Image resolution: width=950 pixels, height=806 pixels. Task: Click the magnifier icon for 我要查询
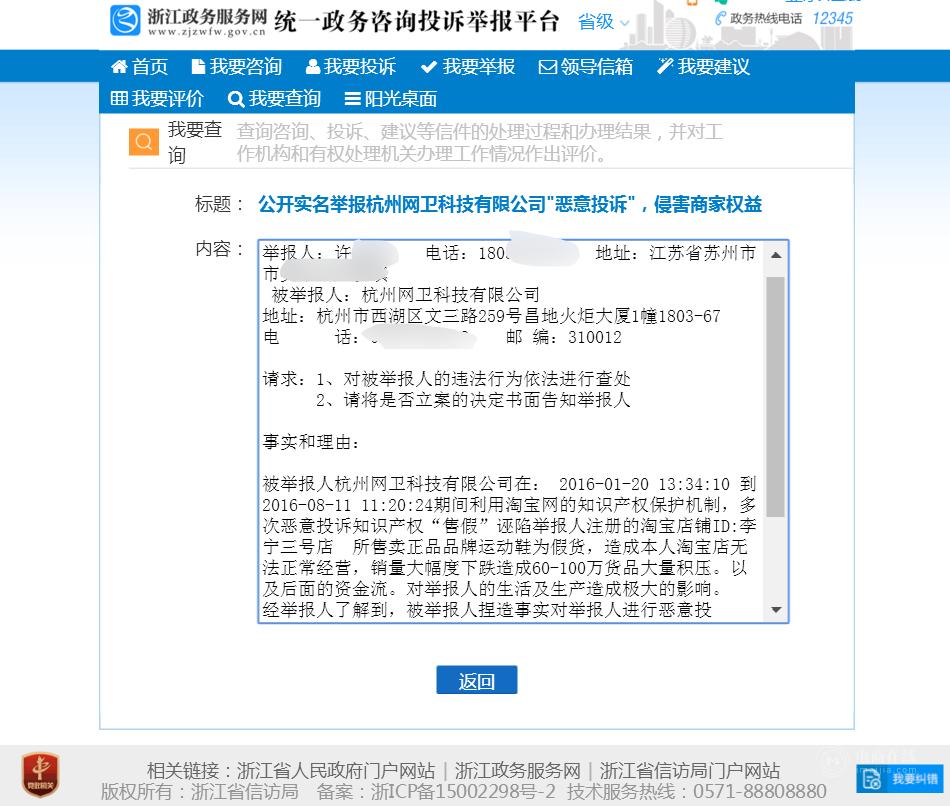click(236, 99)
